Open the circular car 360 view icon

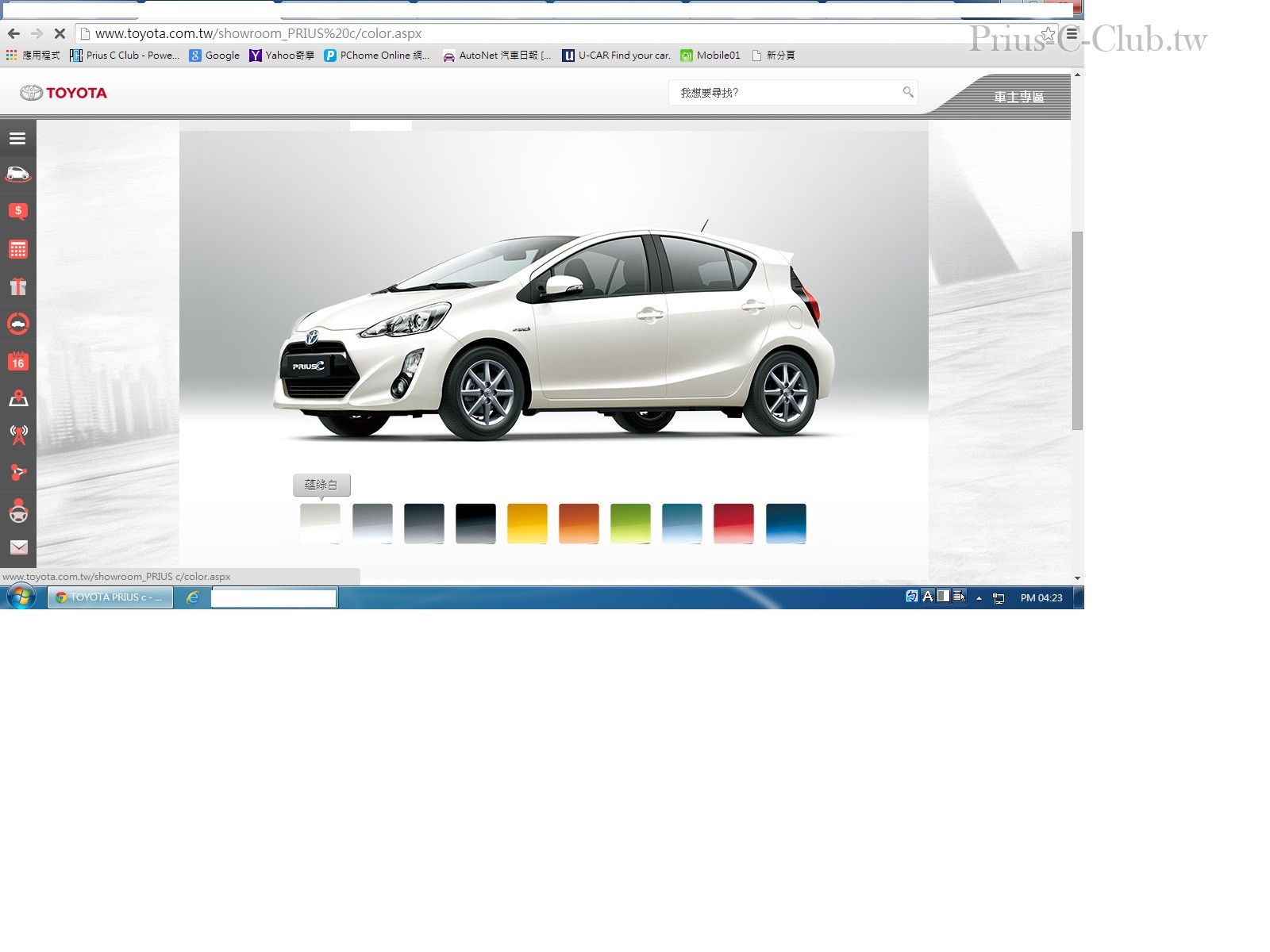pos(17,324)
